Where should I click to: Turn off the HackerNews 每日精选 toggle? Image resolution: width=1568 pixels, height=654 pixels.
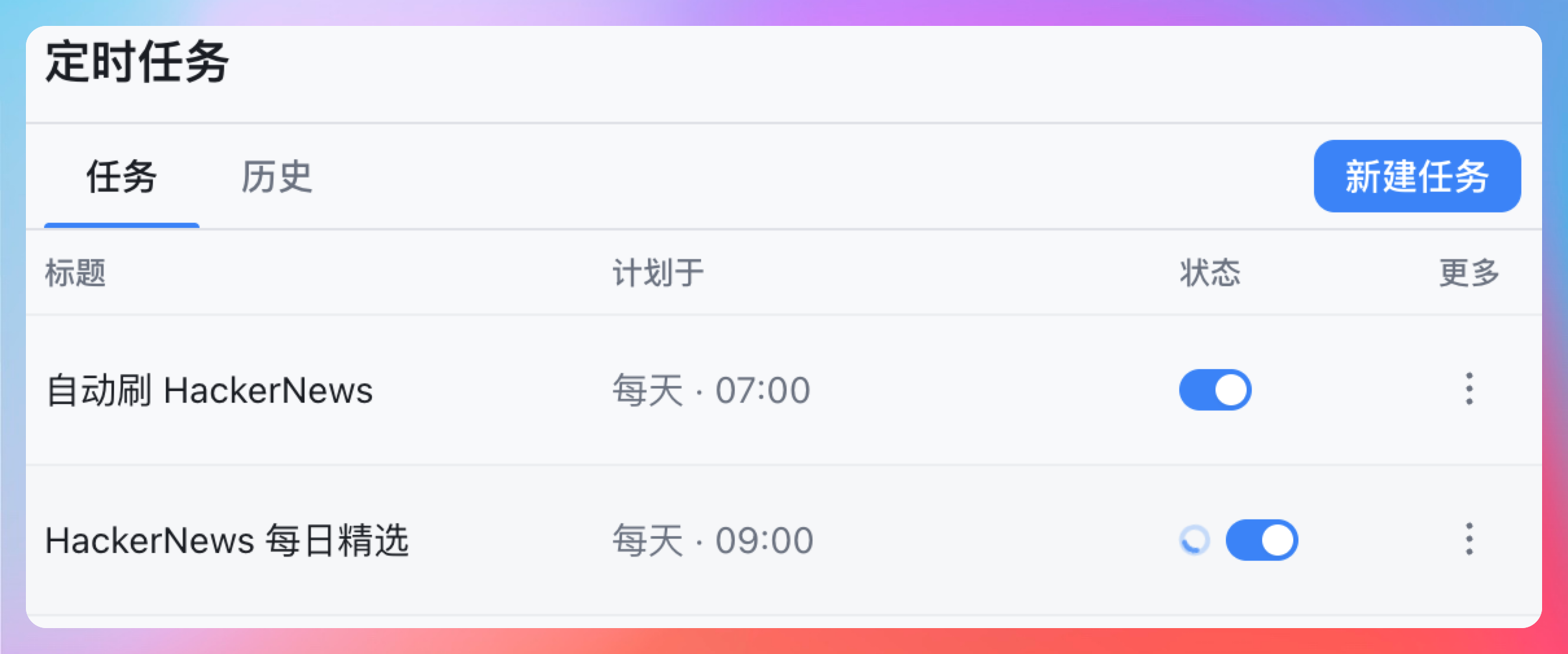1262,540
